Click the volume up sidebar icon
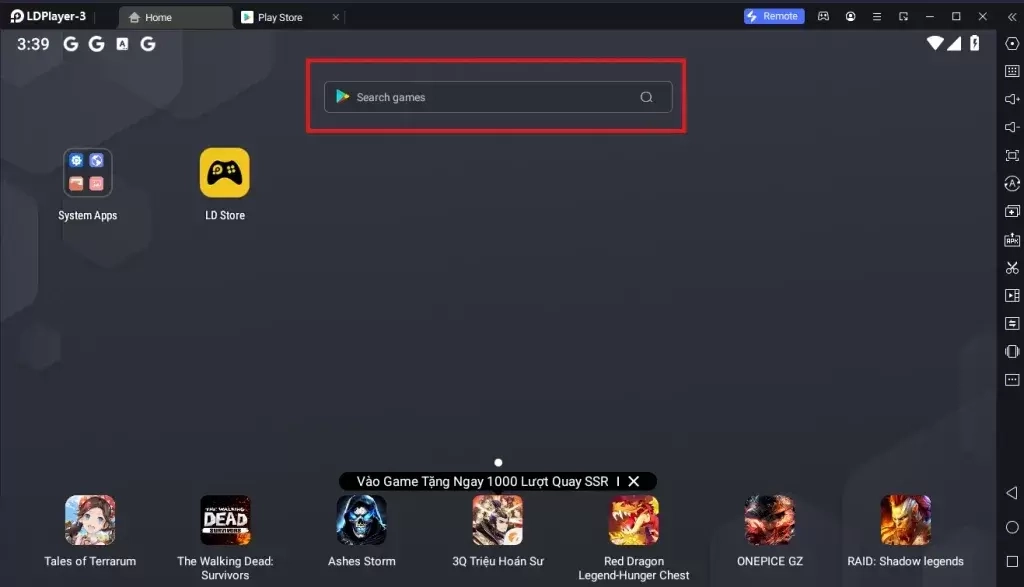This screenshot has height=587, width=1024. pyautogui.click(x=1012, y=99)
